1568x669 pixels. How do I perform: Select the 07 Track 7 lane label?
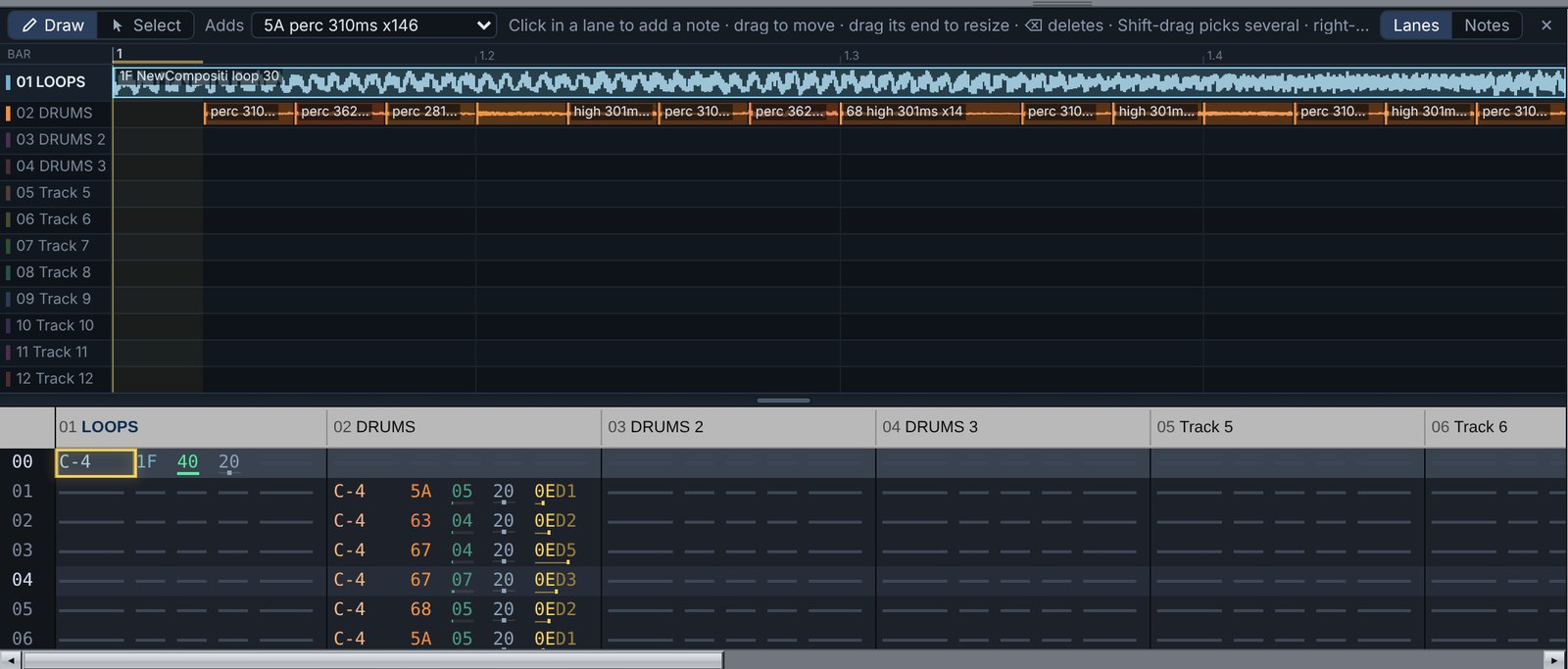point(57,245)
